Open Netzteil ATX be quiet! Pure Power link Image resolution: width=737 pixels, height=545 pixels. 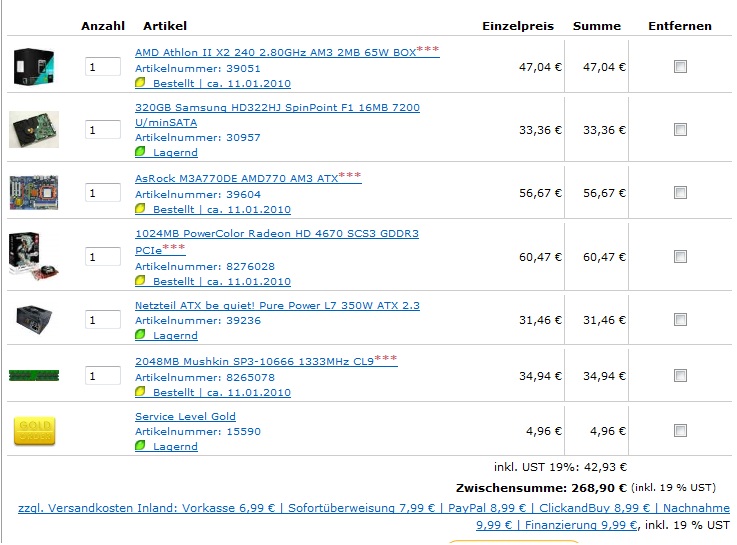[x=277, y=305]
